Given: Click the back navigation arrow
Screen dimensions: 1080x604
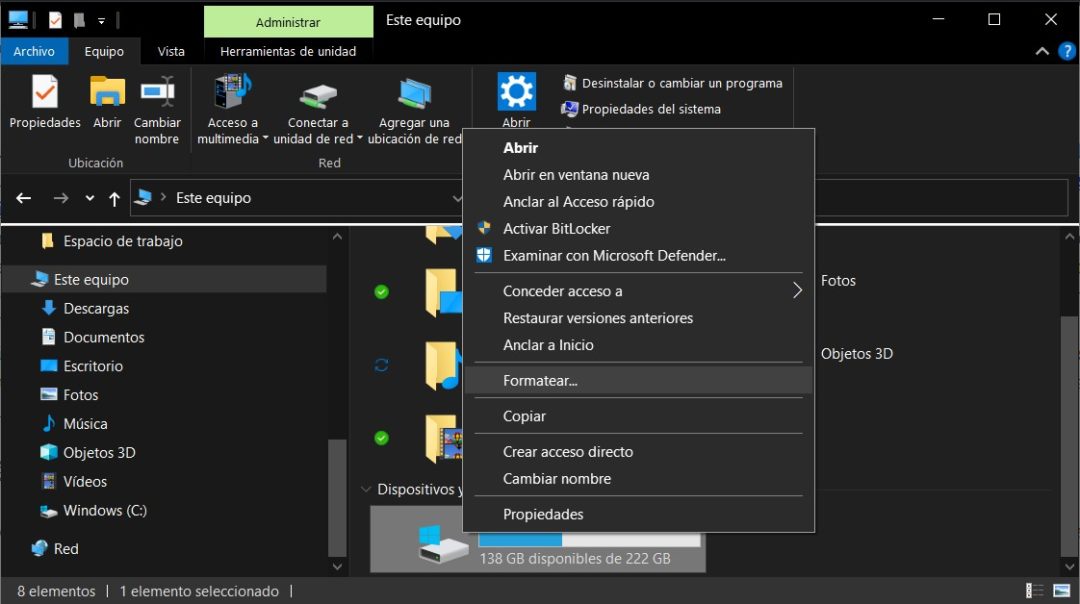Looking at the screenshot, I should [x=23, y=197].
